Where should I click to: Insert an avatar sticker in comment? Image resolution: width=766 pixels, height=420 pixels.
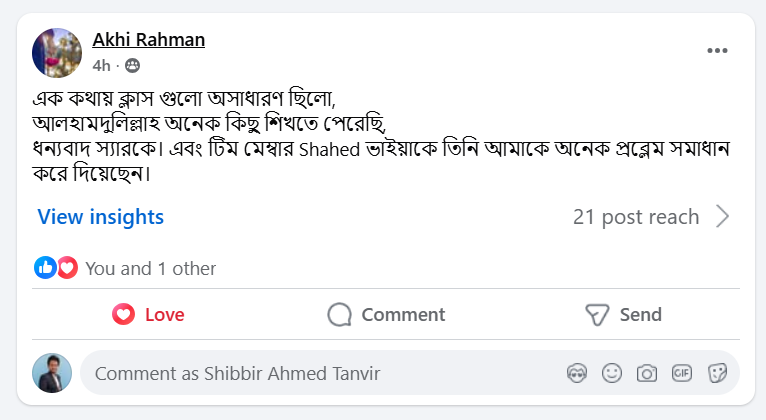(x=576, y=373)
